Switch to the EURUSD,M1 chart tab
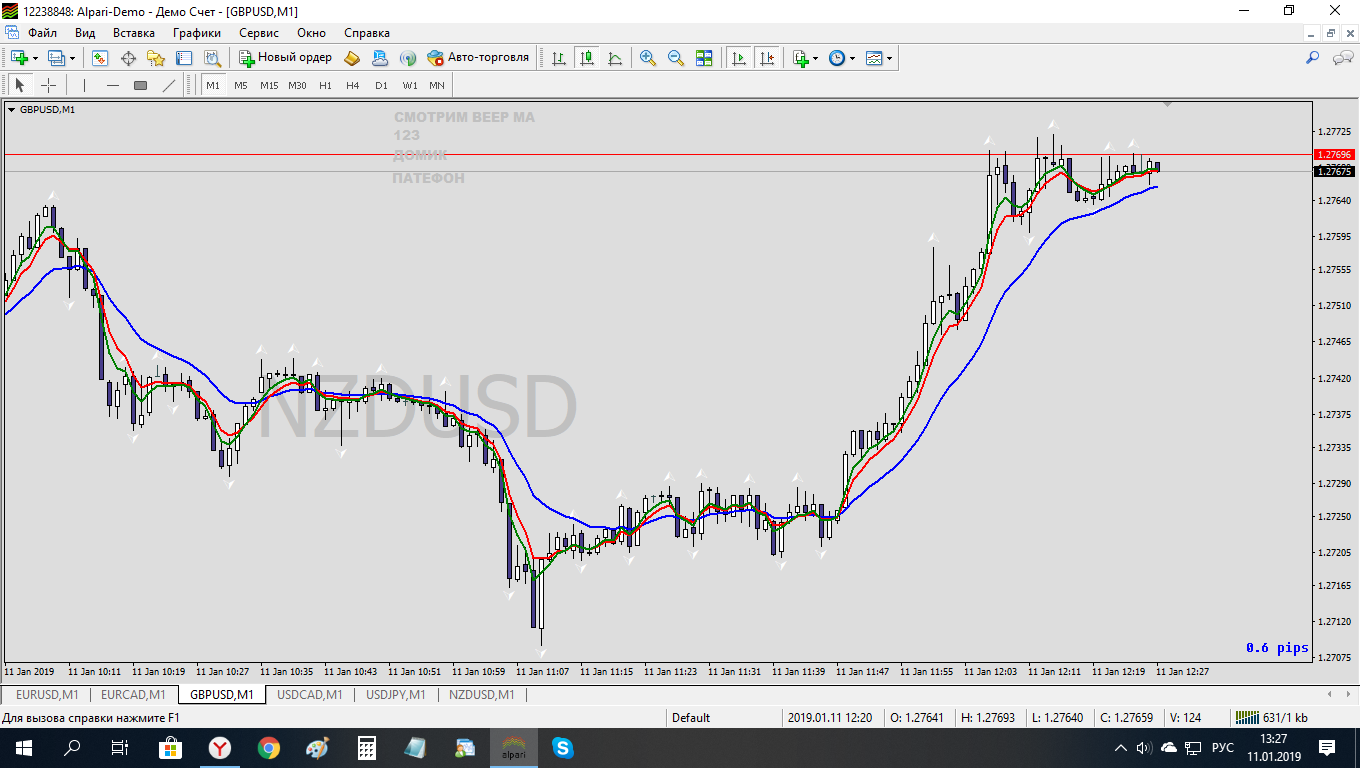1360x768 pixels. click(x=48, y=694)
